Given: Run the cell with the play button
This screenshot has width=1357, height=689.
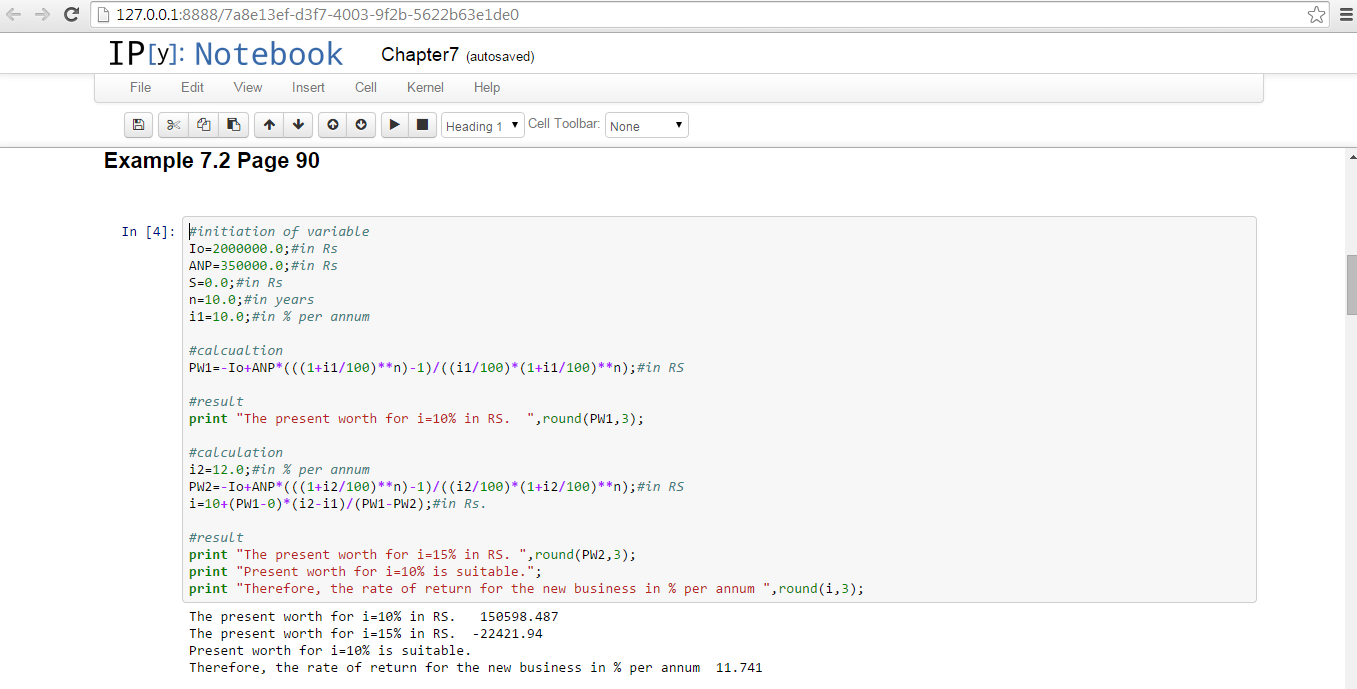Looking at the screenshot, I should (x=395, y=125).
